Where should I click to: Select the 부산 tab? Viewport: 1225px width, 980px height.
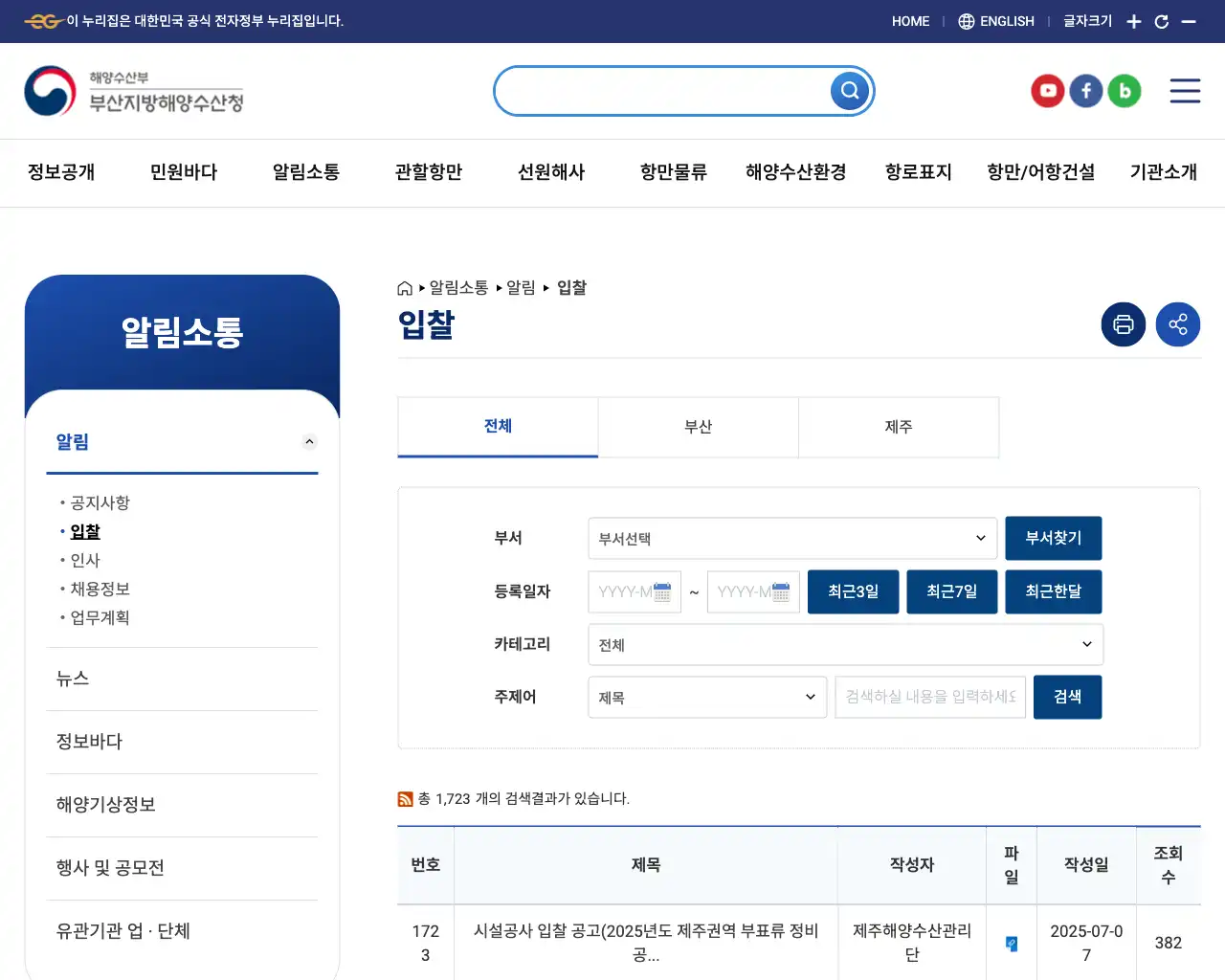tap(699, 426)
